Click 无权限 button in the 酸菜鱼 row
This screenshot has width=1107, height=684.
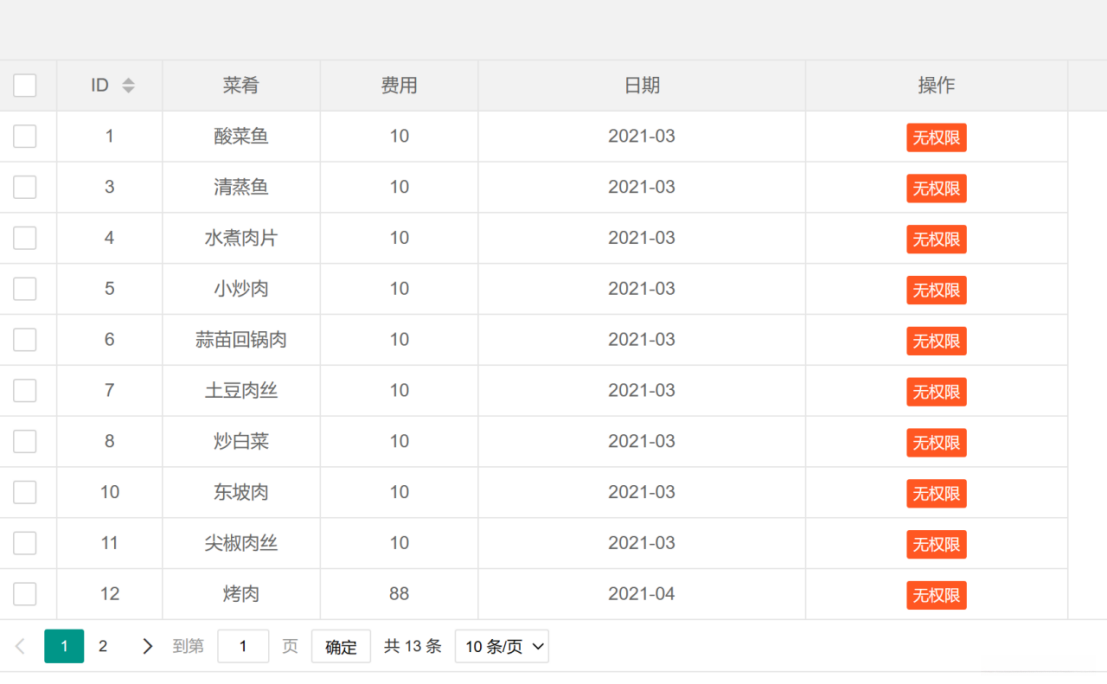(936, 138)
